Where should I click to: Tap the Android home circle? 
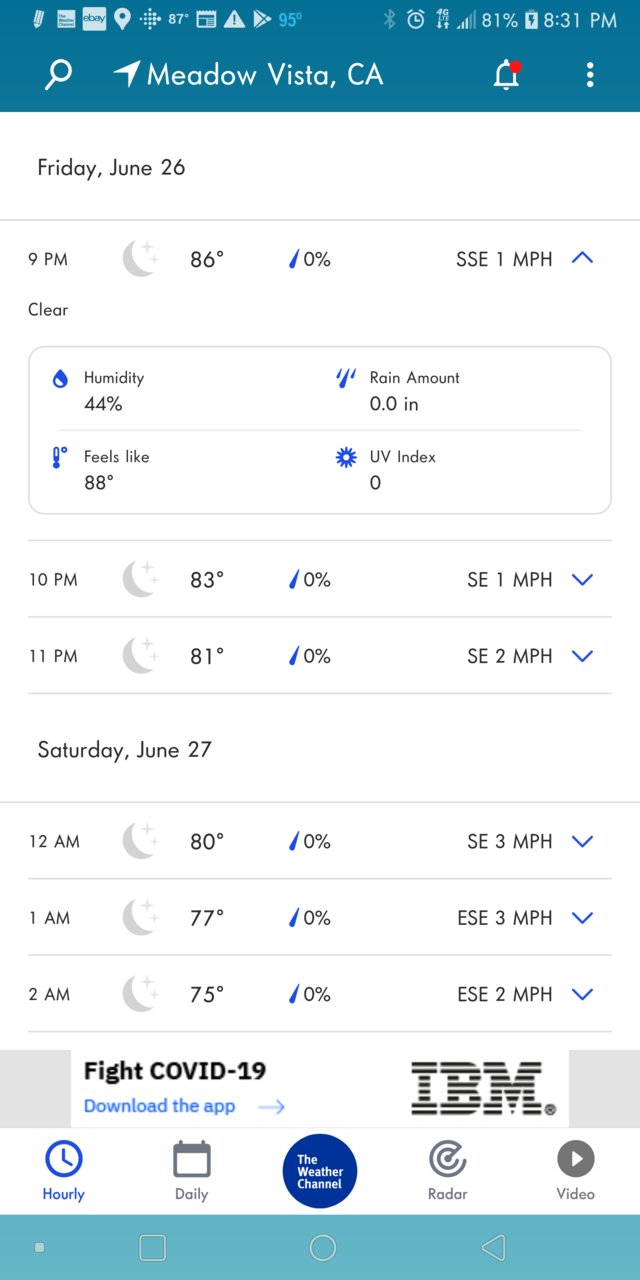click(x=322, y=1247)
